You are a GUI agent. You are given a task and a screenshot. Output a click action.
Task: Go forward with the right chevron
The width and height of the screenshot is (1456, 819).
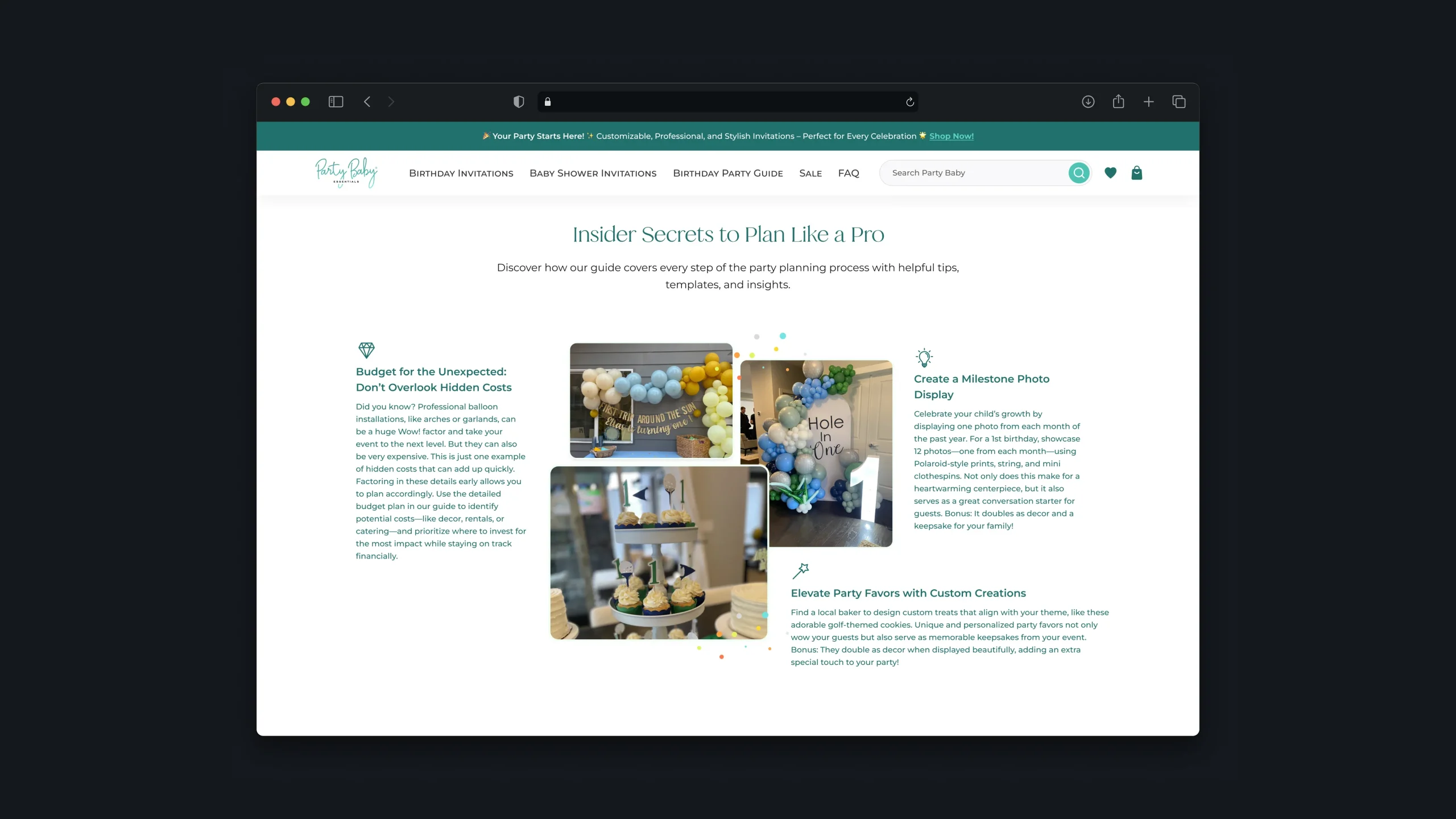pos(391,102)
